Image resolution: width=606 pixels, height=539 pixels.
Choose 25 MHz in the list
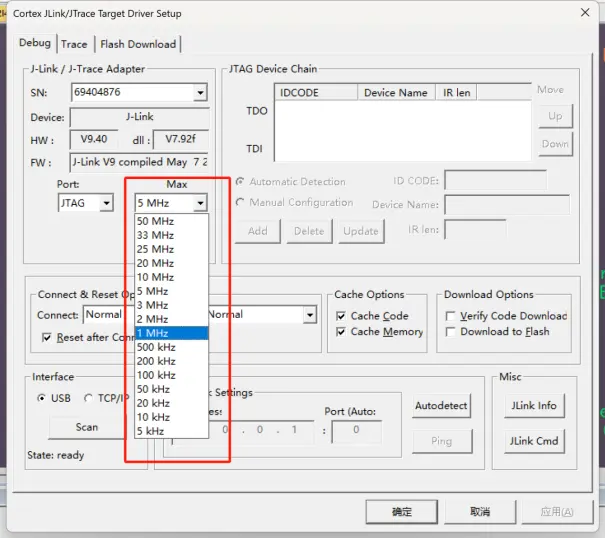171,249
